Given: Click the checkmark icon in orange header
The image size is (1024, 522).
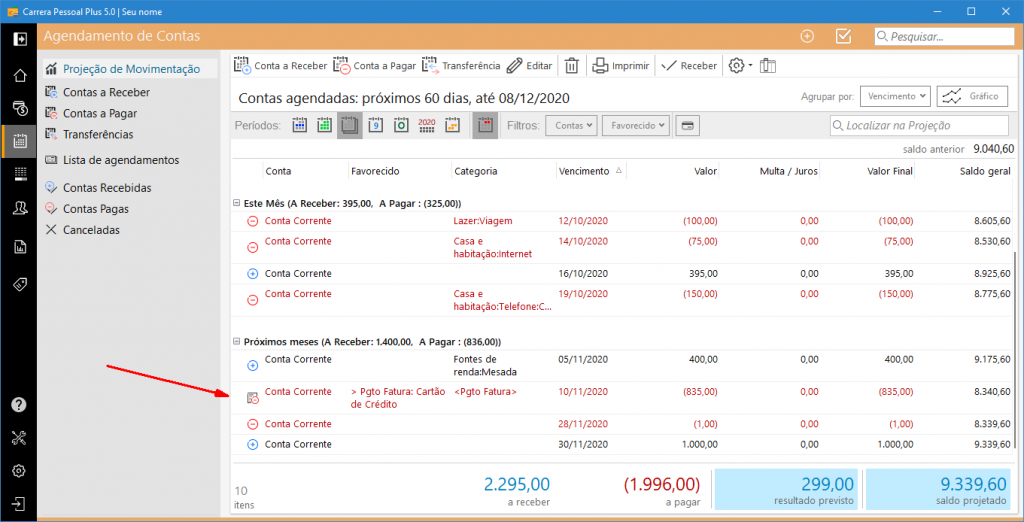Looking at the screenshot, I should click(842, 36).
